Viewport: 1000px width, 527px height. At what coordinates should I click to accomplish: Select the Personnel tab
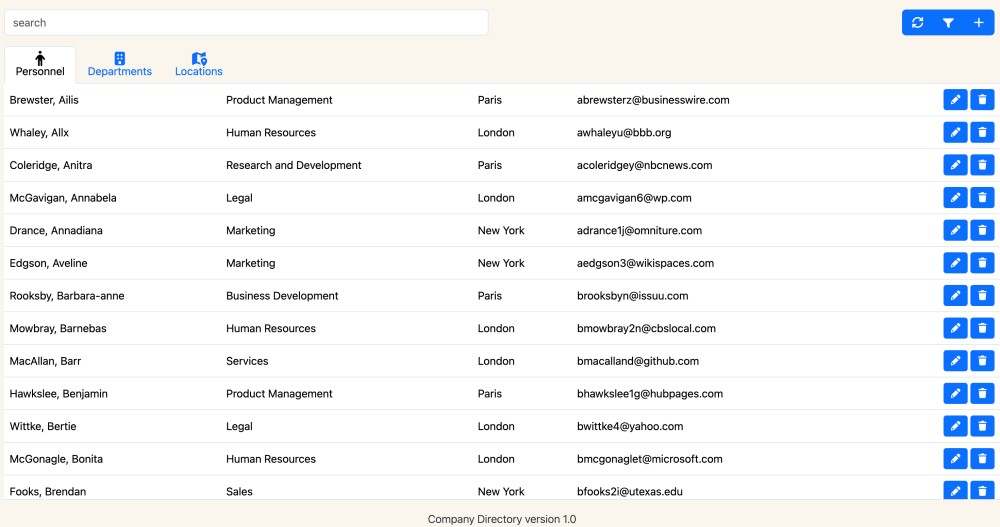click(x=40, y=65)
